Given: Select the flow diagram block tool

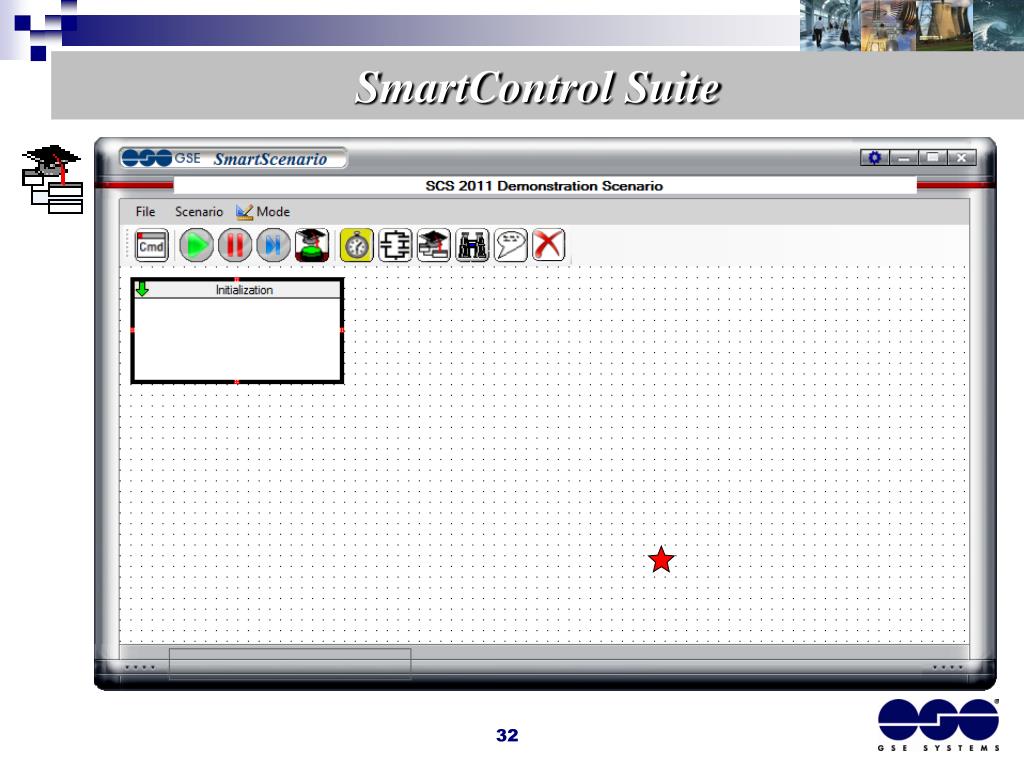Looking at the screenshot, I should [x=395, y=246].
